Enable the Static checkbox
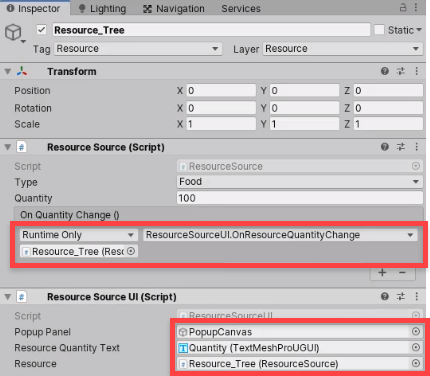This screenshot has height=376, width=430. click(379, 30)
